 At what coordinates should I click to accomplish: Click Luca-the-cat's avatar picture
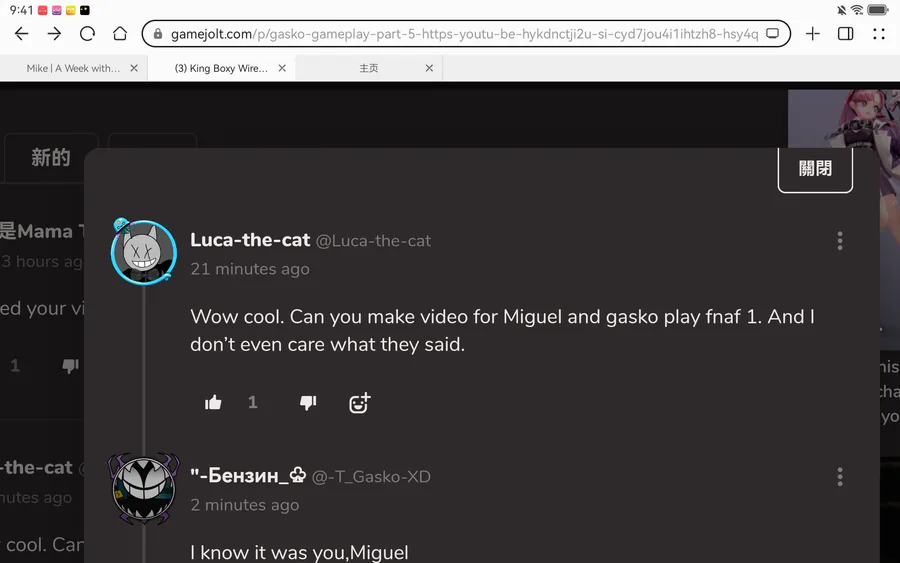point(144,252)
